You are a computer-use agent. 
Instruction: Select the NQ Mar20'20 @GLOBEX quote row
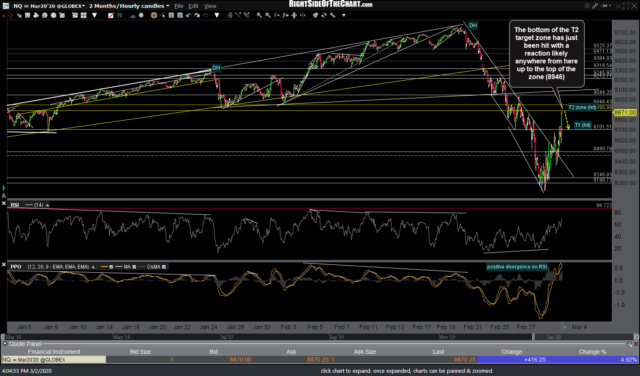pos(320,360)
